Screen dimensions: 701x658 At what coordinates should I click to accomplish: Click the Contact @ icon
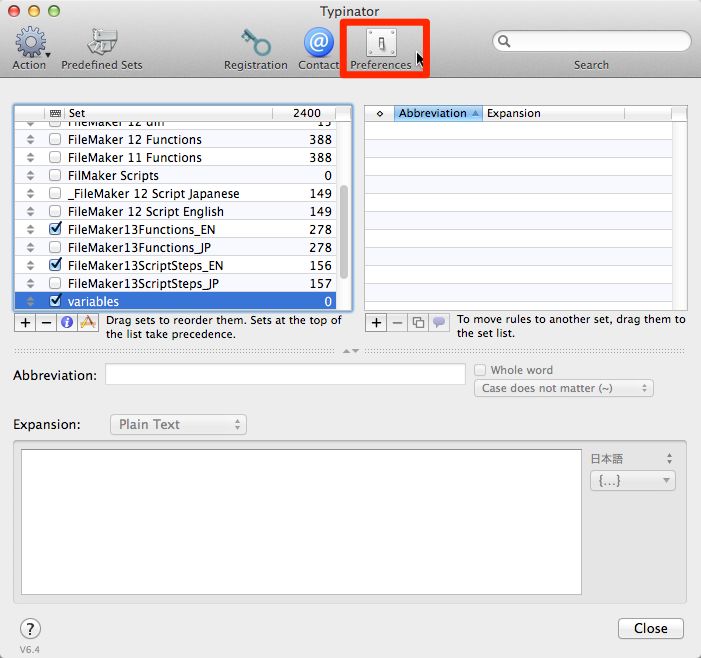[319, 42]
